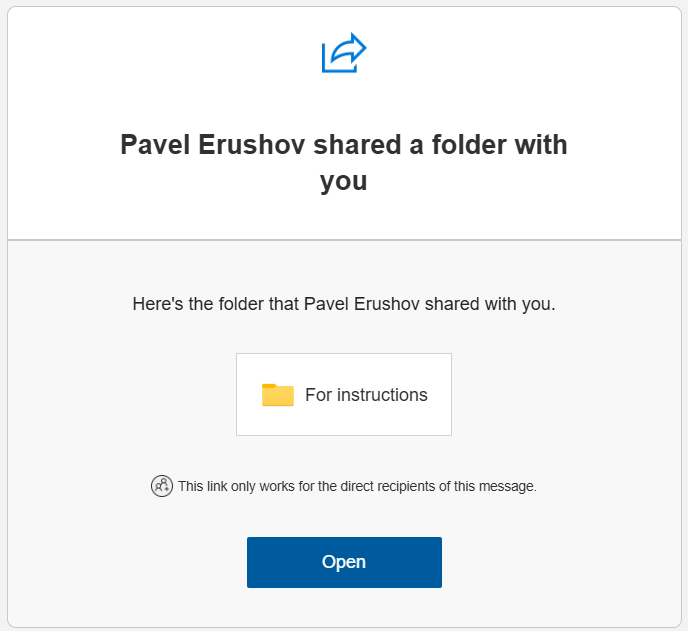Open the "For instructions" folder name link
This screenshot has height=631, width=688.
(x=366, y=395)
